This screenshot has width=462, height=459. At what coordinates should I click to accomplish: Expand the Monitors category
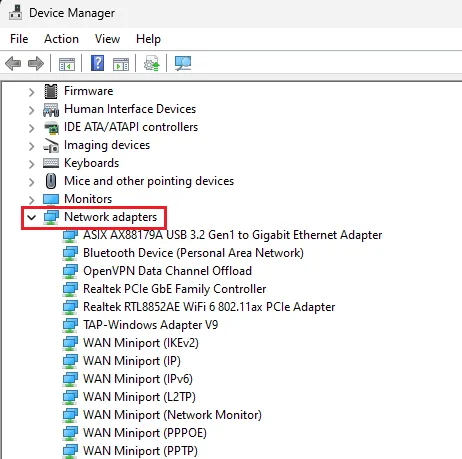[32, 200]
